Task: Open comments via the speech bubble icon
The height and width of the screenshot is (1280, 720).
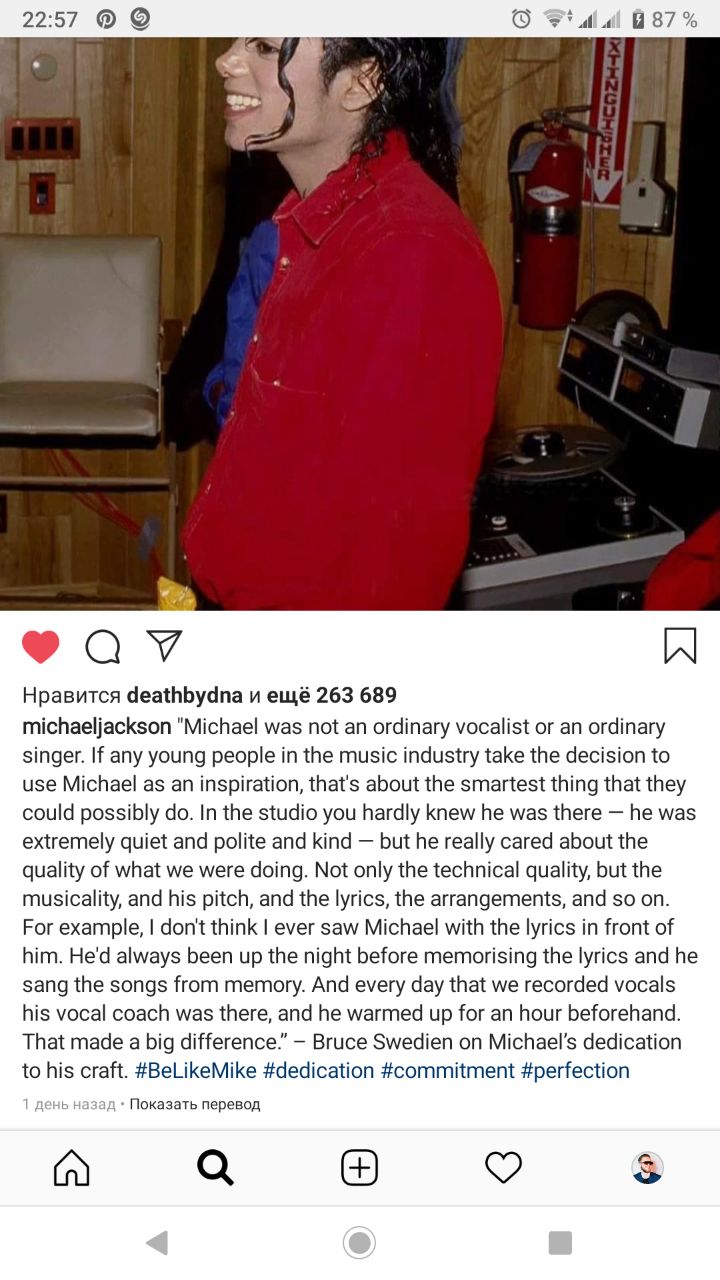Action: 102,647
